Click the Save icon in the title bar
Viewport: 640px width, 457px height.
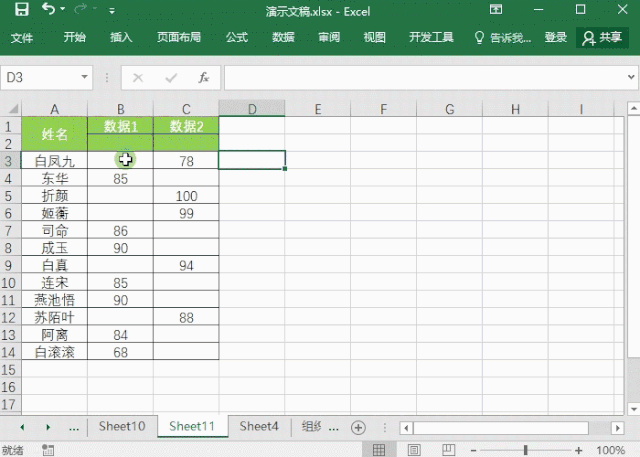click(x=22, y=9)
